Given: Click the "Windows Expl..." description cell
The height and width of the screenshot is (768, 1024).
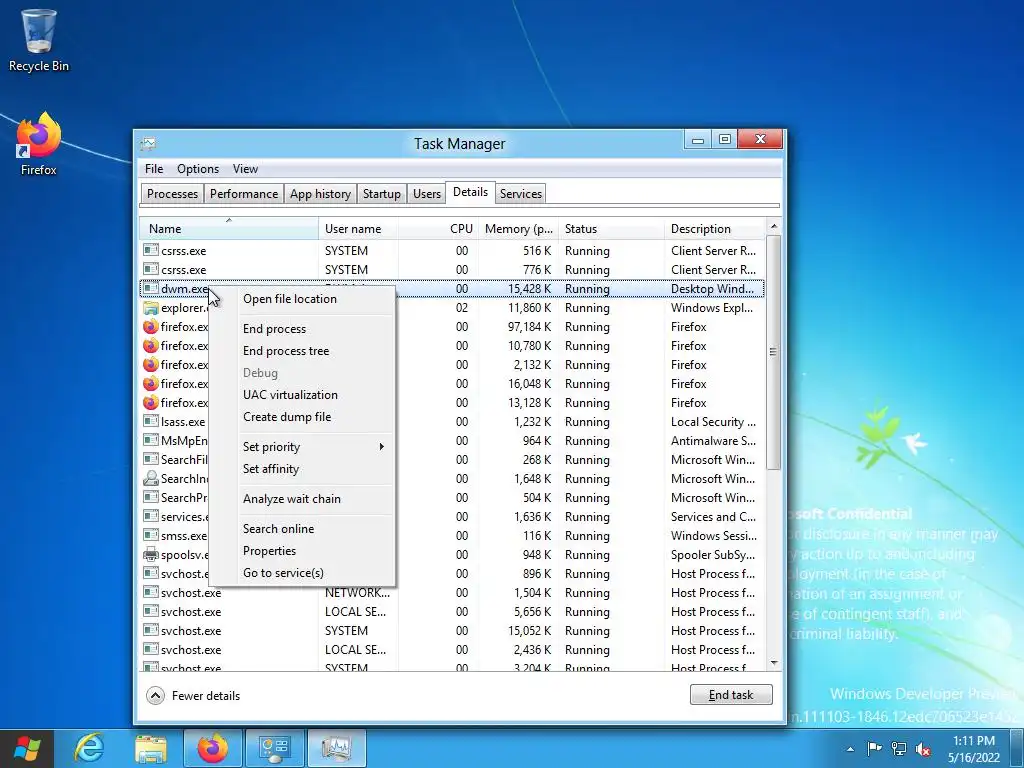Looking at the screenshot, I should click(712, 308).
